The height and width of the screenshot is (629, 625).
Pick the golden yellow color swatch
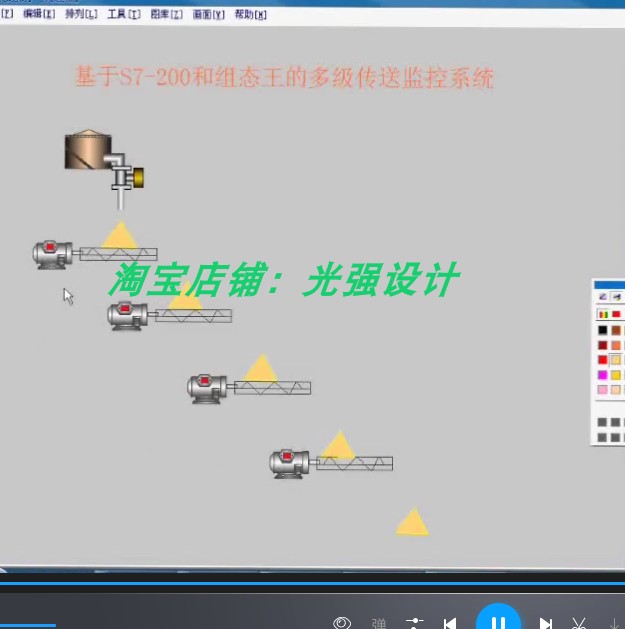tap(616, 375)
